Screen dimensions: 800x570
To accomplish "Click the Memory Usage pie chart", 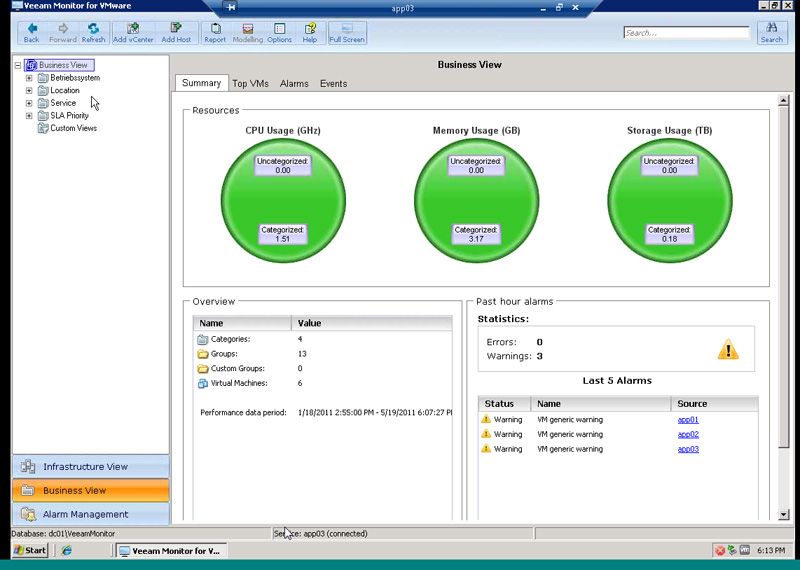I will 477,201.
